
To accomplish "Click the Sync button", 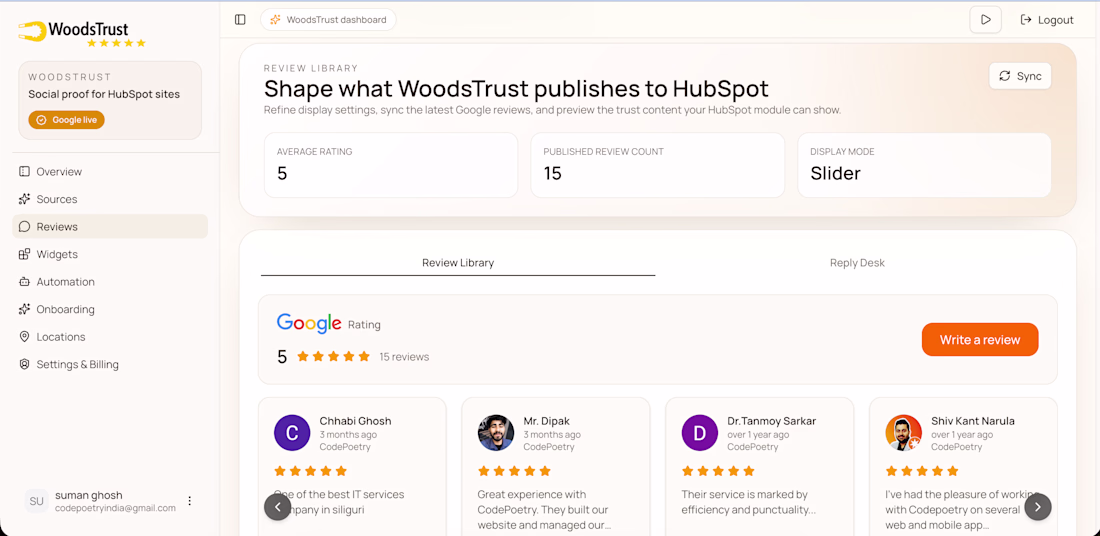I will click(1020, 76).
